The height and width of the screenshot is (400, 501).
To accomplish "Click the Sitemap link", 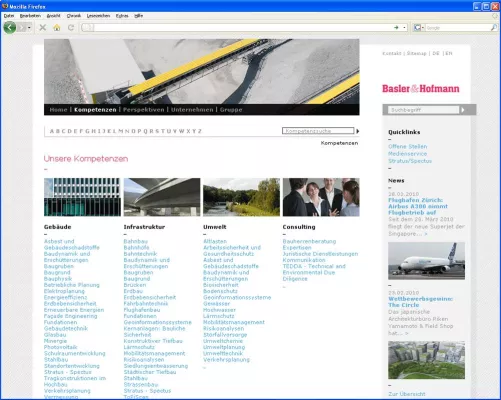I will [x=417, y=53].
